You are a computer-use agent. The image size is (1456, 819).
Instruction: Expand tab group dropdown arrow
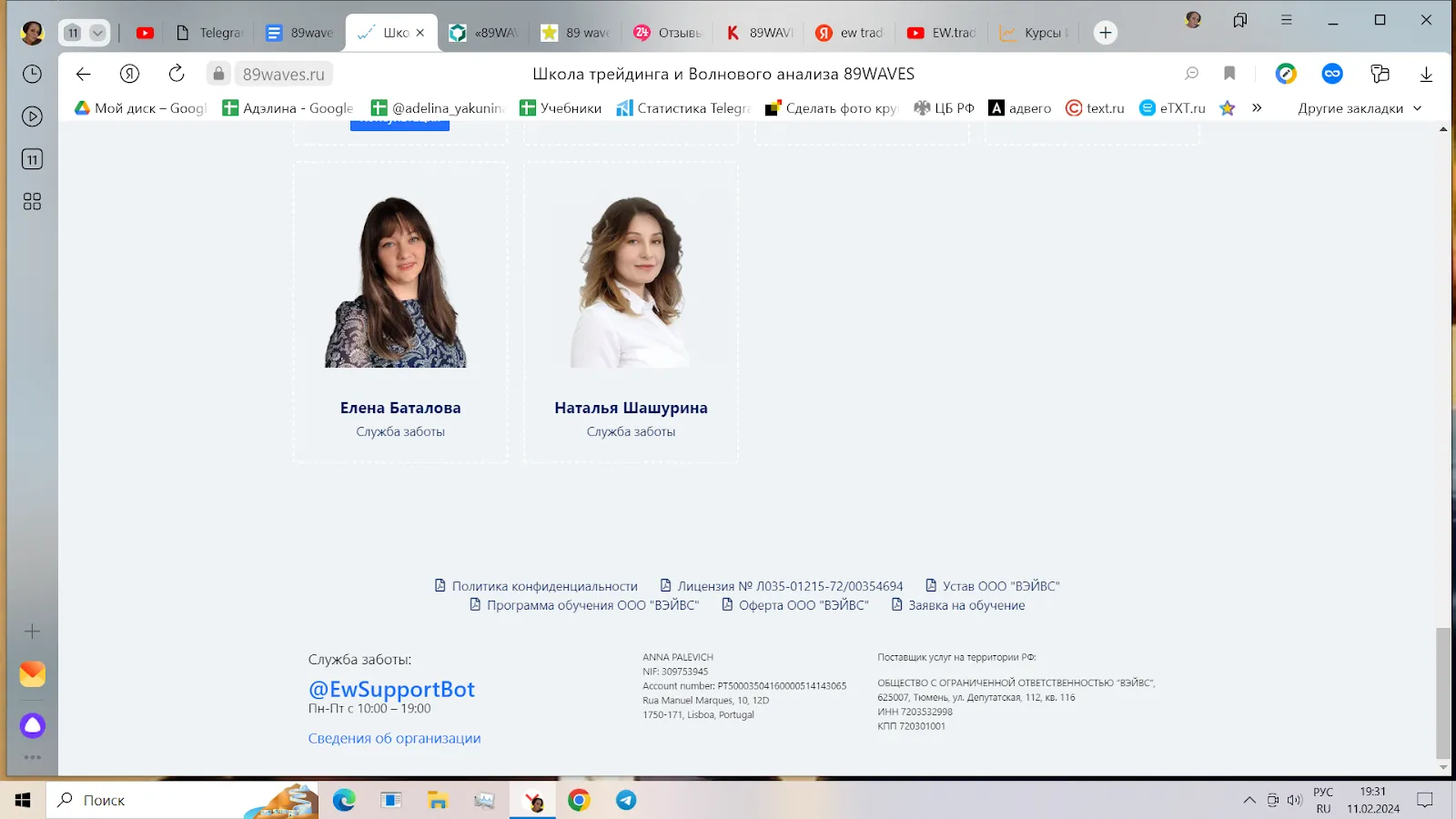coord(97,33)
